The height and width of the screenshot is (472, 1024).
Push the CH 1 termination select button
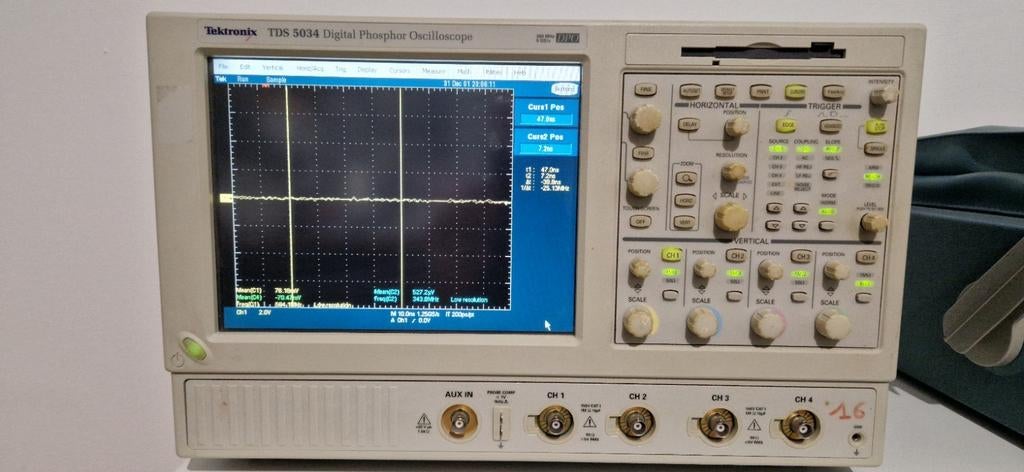coord(670,295)
